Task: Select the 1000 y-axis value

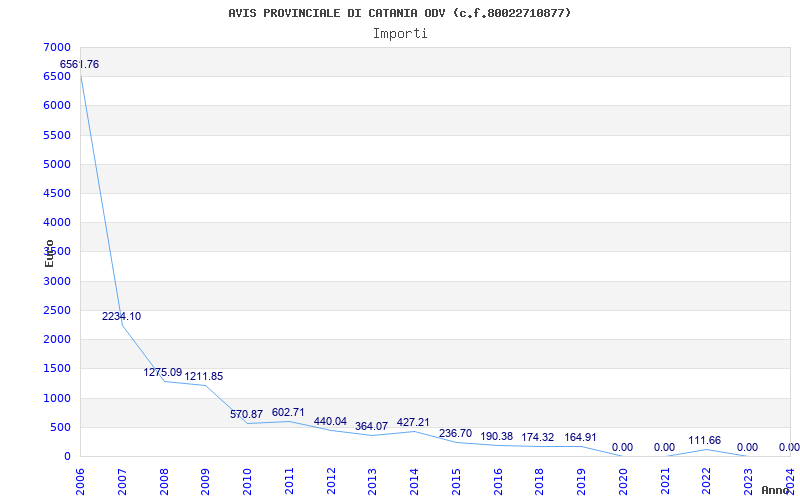Action: pyautogui.click(x=57, y=398)
